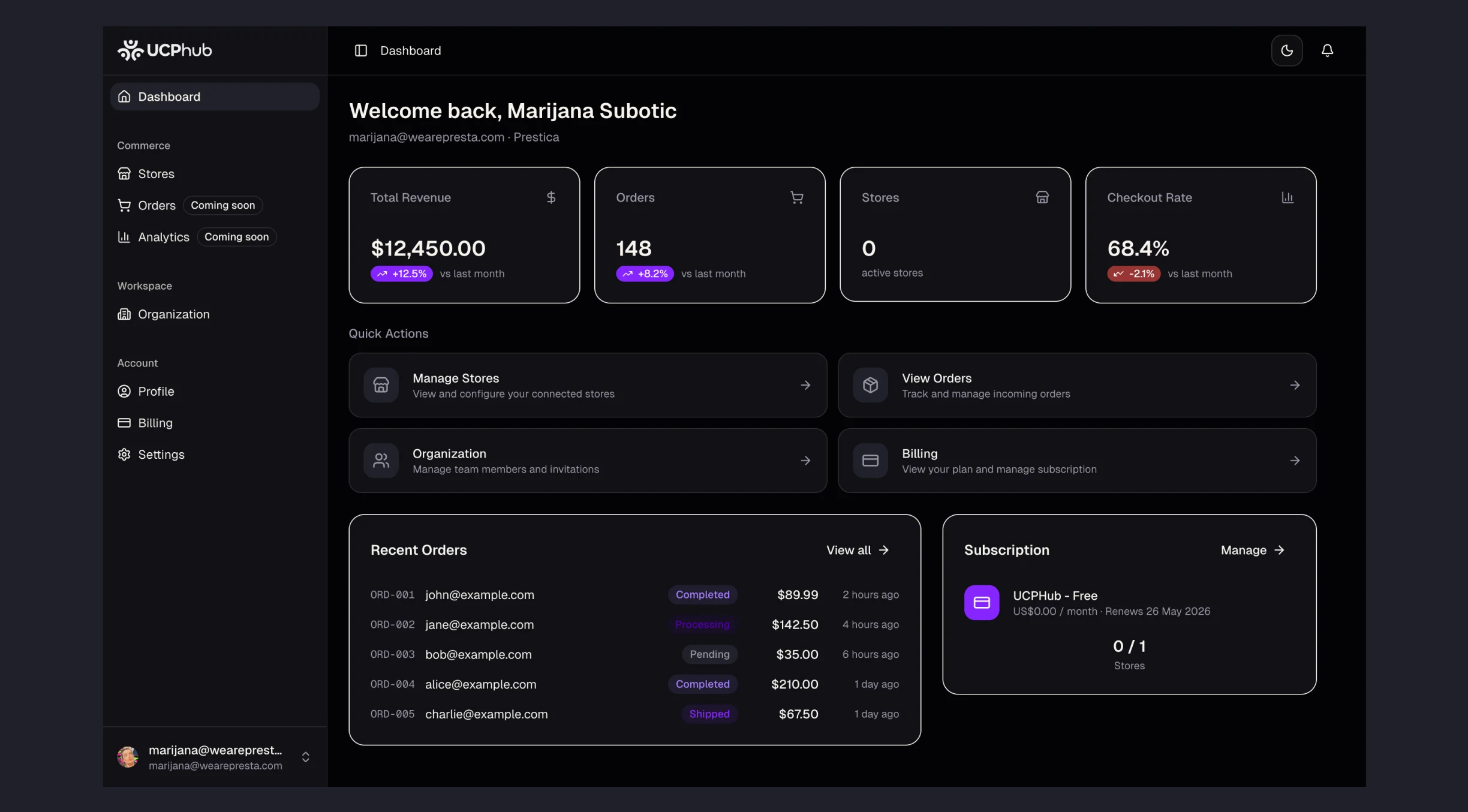Select order ORD-004 alice@example.com
The image size is (1468, 812).
tap(634, 684)
